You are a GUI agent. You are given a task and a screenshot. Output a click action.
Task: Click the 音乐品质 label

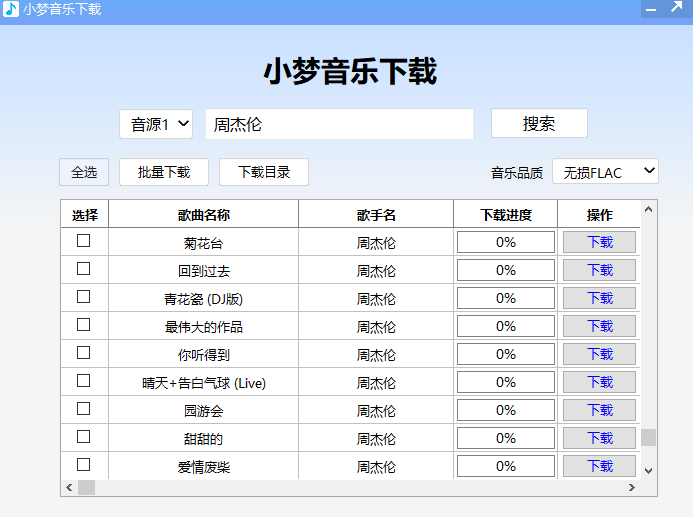click(x=517, y=173)
